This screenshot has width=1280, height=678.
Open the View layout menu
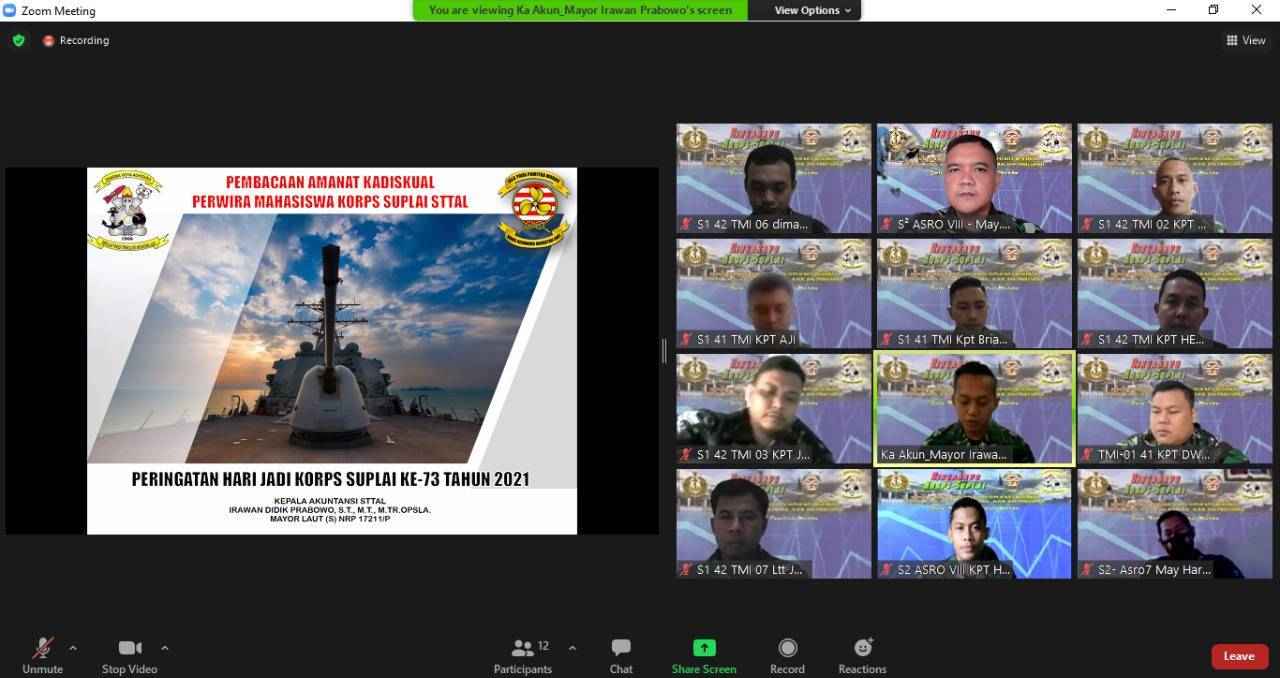(1246, 40)
